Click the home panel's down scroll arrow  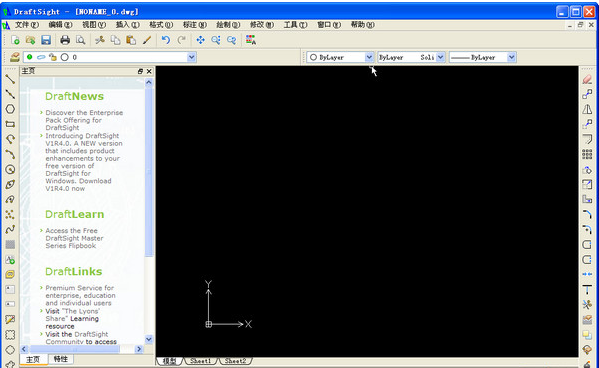pyautogui.click(x=149, y=339)
